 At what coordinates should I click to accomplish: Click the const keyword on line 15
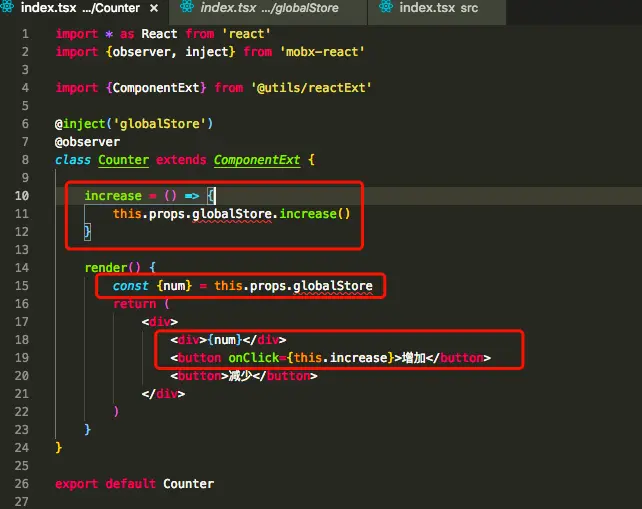(131, 286)
